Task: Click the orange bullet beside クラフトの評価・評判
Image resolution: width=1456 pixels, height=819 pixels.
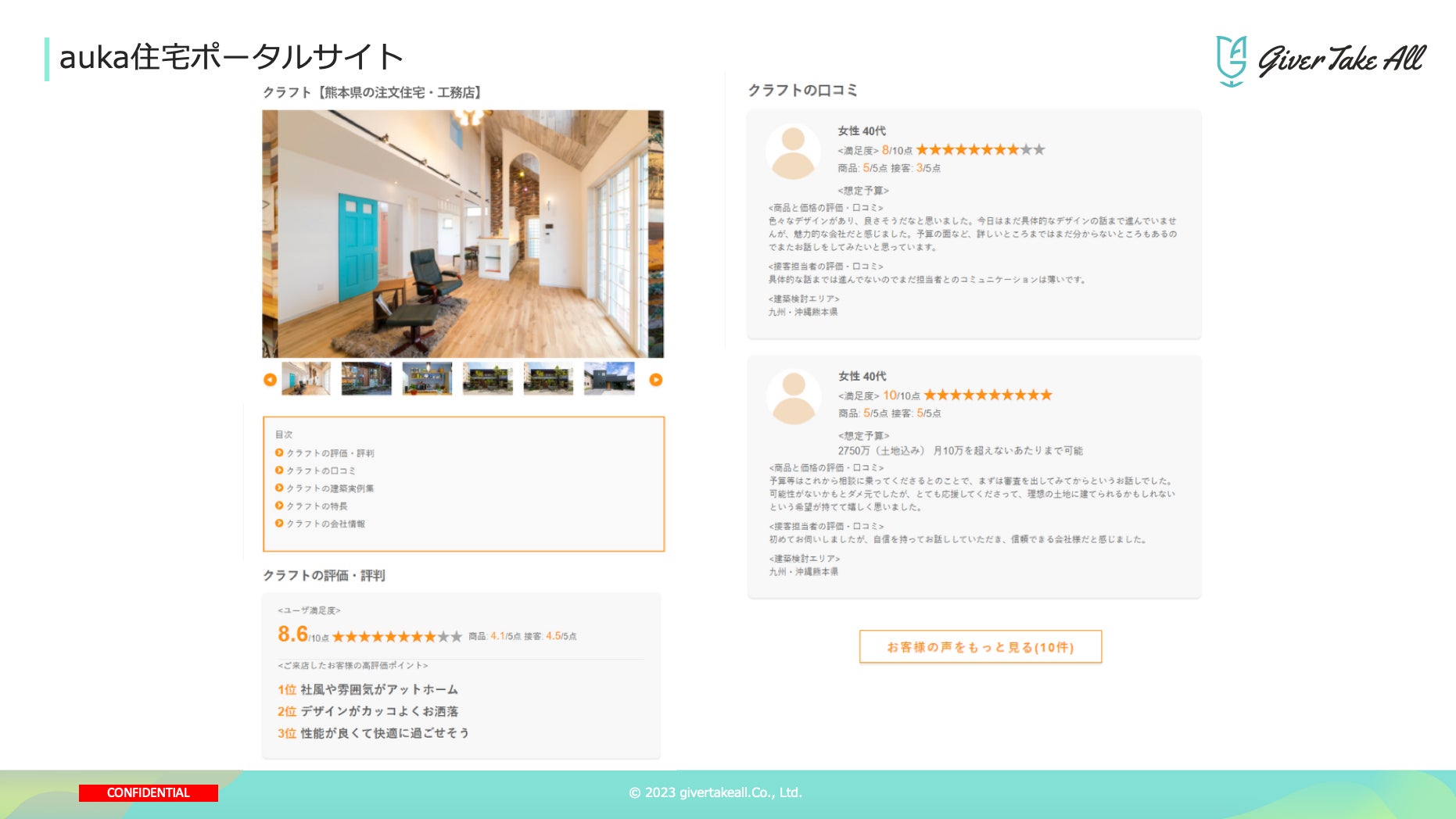Action: click(279, 452)
